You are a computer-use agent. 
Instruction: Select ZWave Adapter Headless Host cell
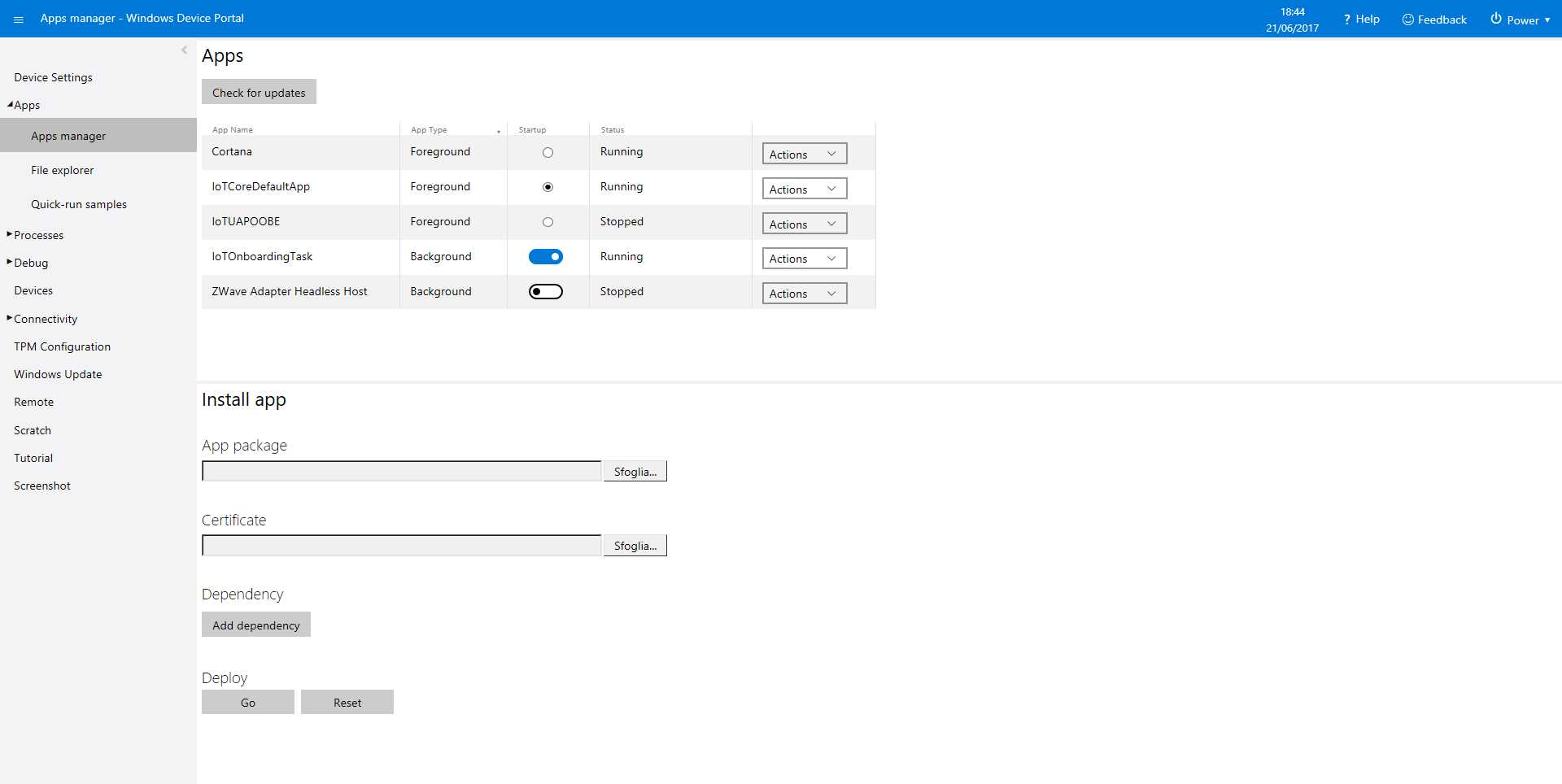coord(290,292)
